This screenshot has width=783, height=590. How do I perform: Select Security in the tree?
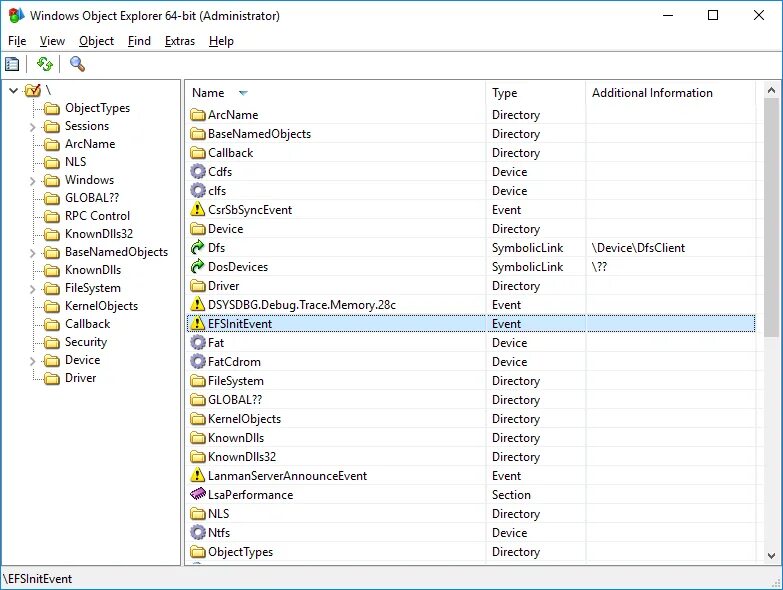click(x=86, y=341)
